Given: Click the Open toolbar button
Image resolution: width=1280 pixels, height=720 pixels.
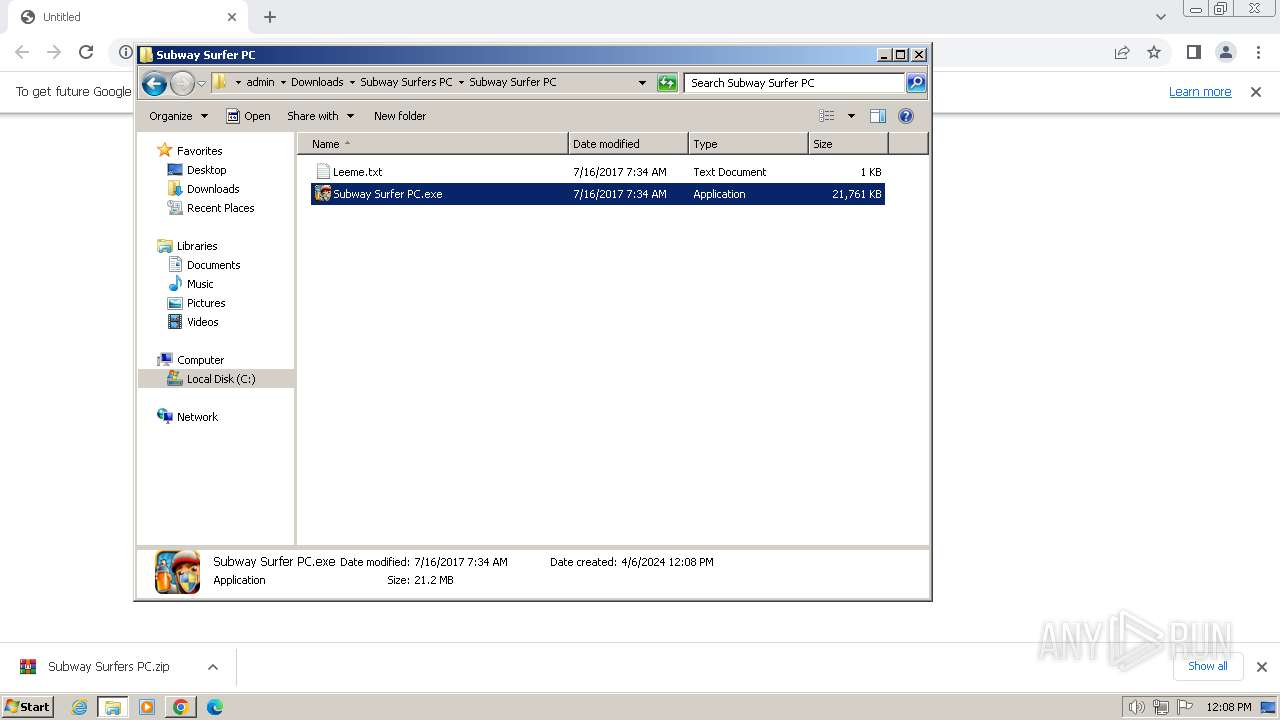Looking at the screenshot, I should [248, 116].
